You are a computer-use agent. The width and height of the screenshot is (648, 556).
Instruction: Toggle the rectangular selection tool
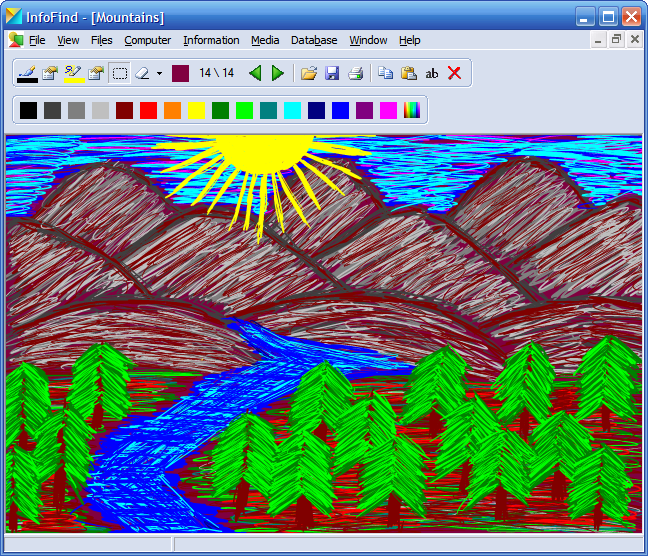pyautogui.click(x=120, y=74)
